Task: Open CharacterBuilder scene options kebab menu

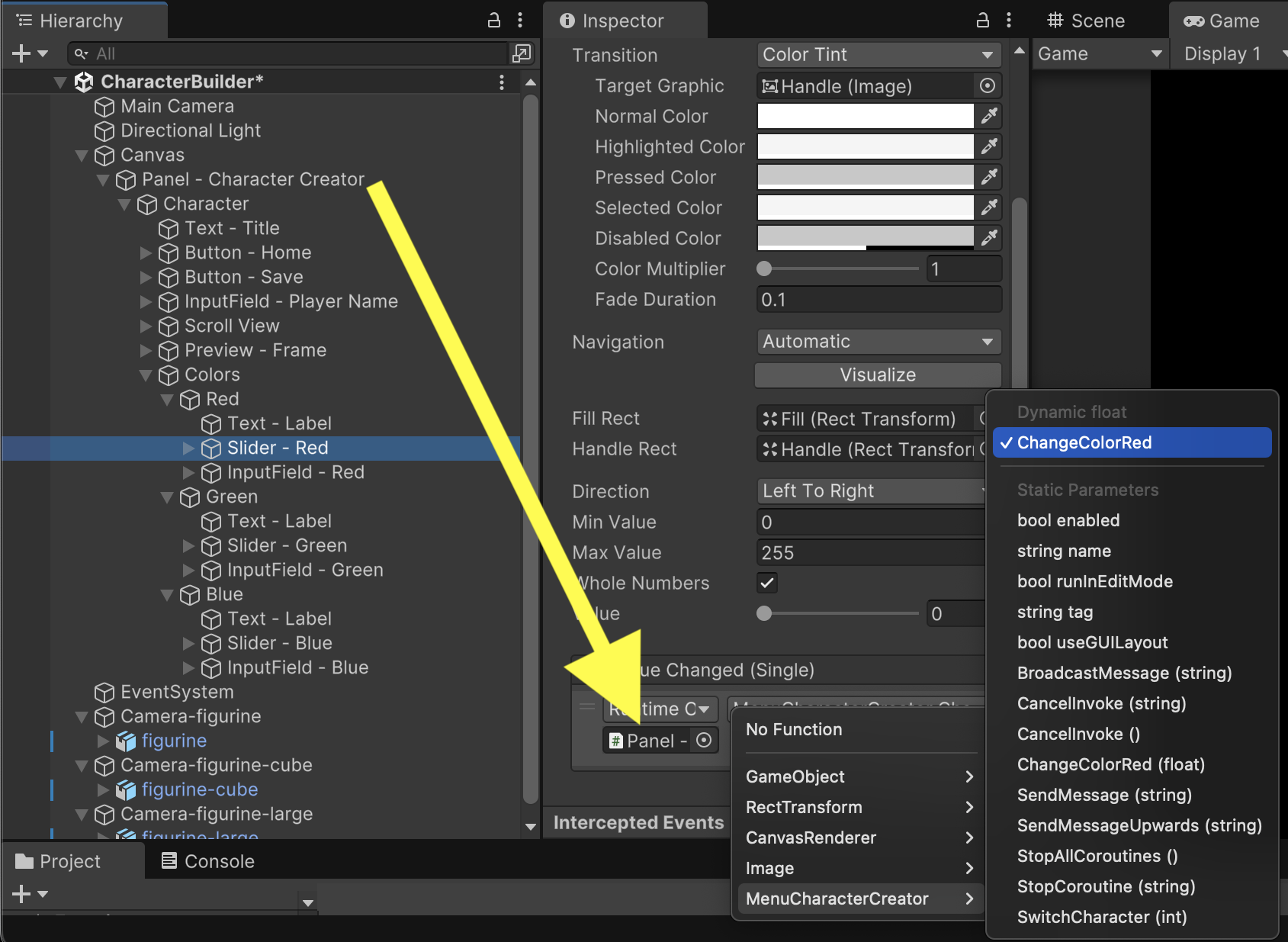Action: click(x=501, y=82)
